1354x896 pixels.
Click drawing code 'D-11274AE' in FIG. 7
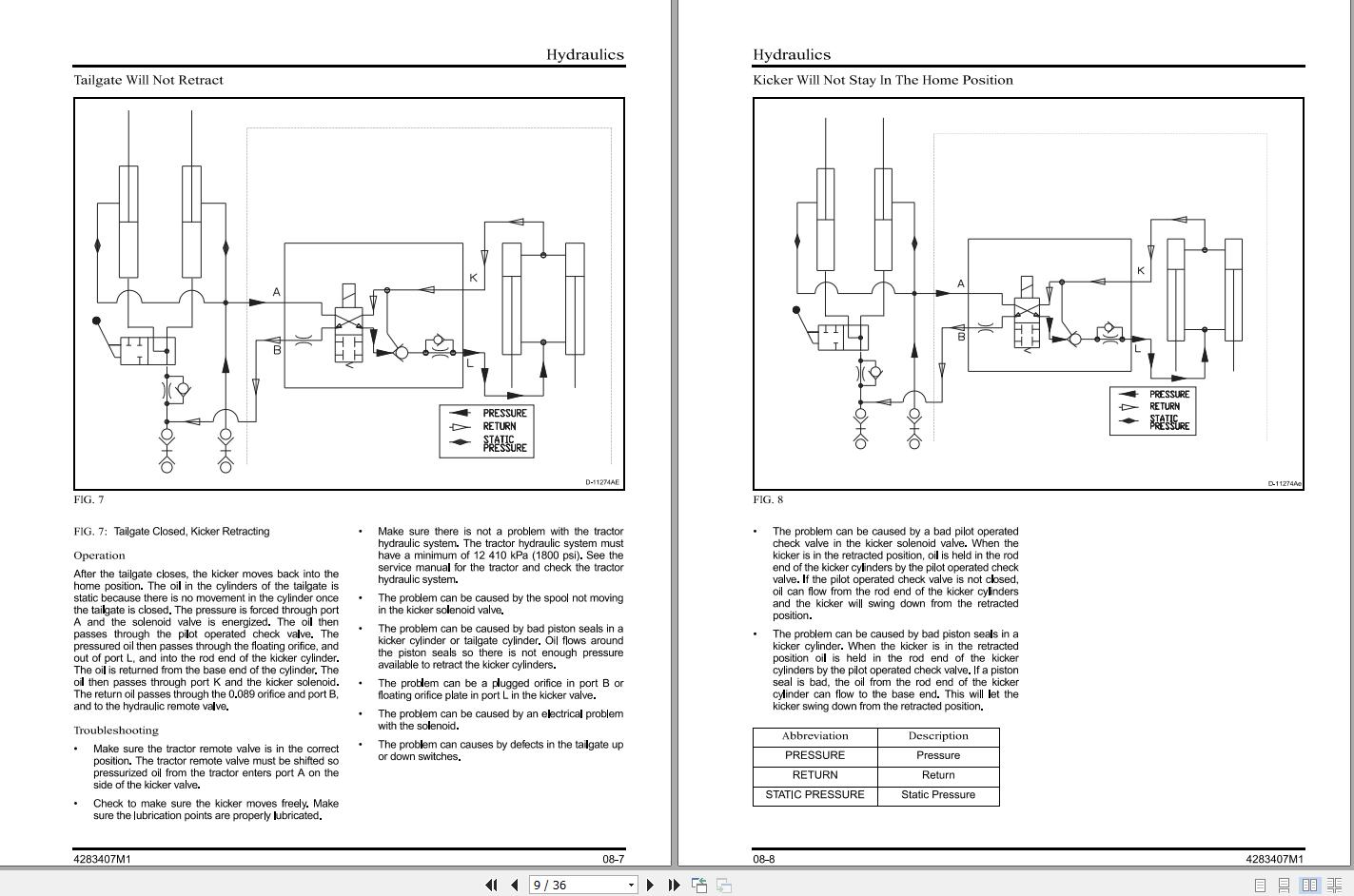point(602,482)
